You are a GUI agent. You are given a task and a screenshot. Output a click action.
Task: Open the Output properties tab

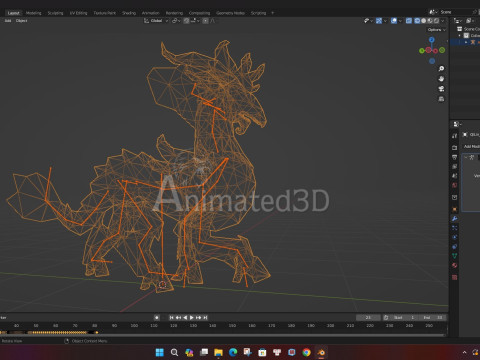(454, 157)
